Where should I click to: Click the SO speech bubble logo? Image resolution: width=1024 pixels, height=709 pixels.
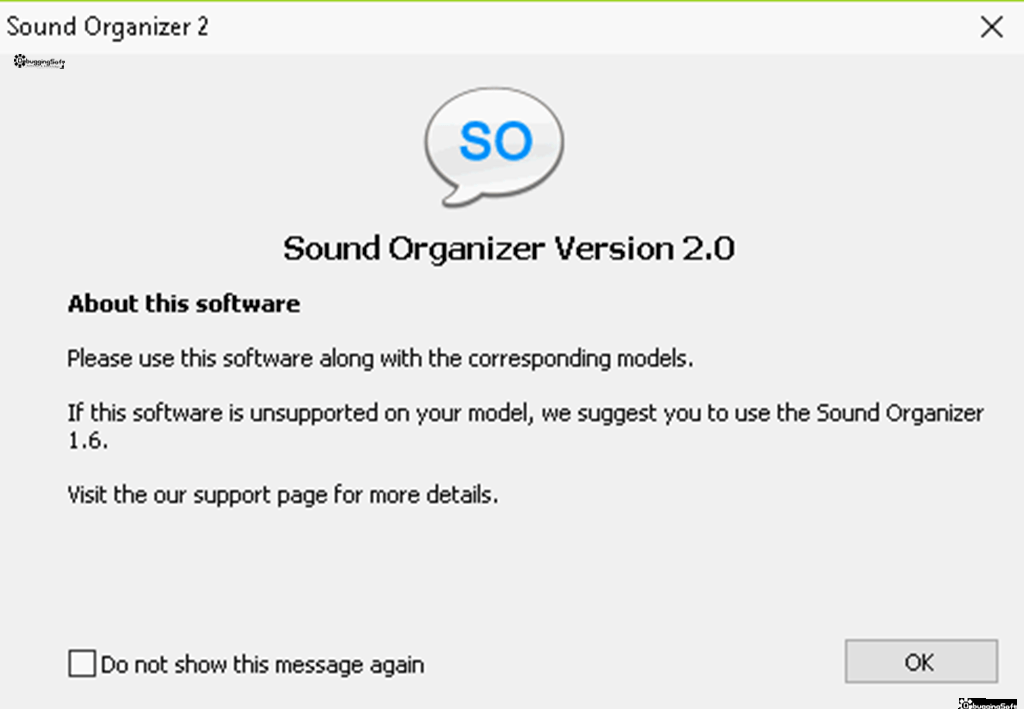click(494, 147)
